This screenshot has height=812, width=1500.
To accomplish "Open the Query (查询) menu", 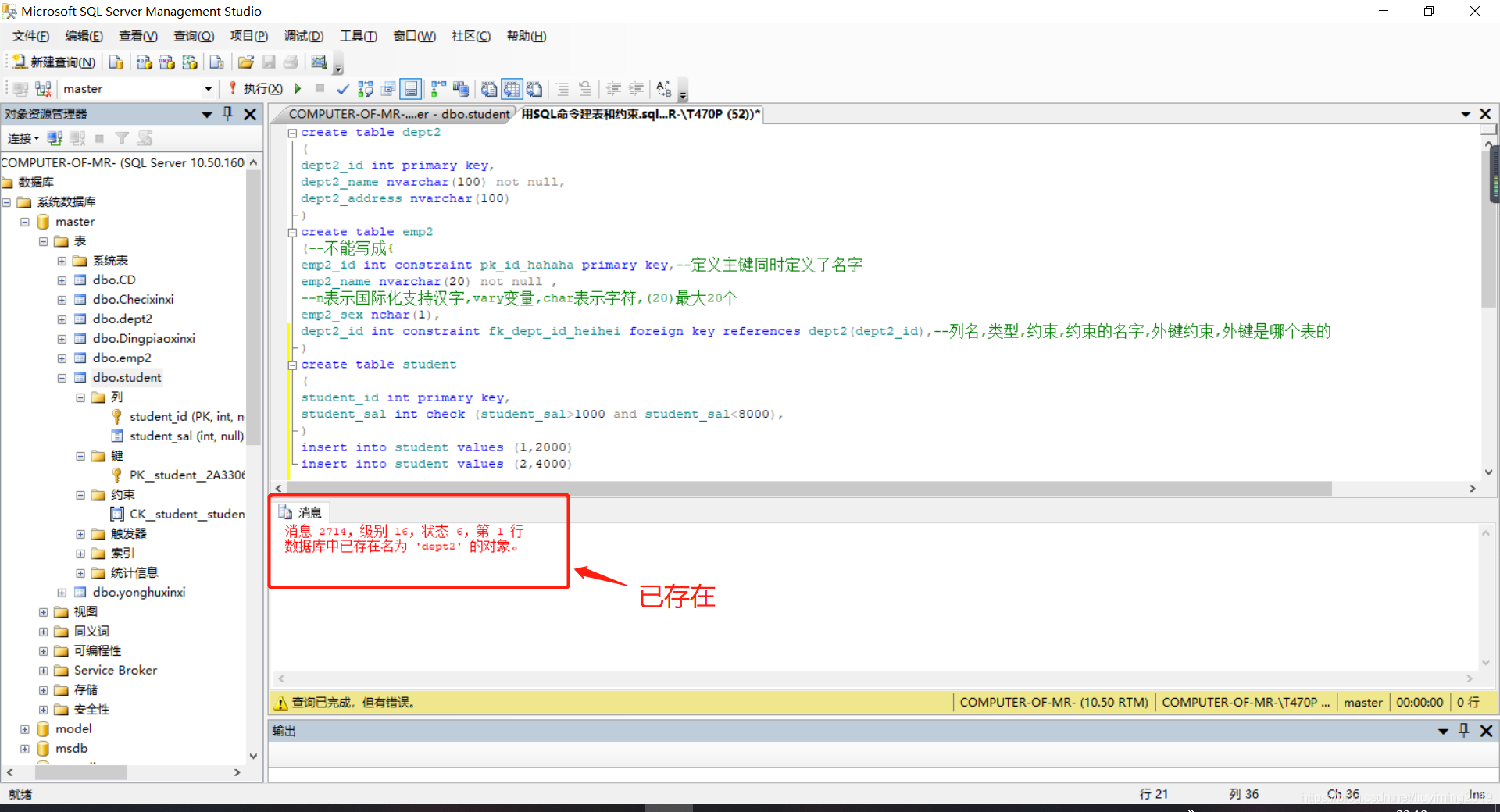I will tap(194, 36).
